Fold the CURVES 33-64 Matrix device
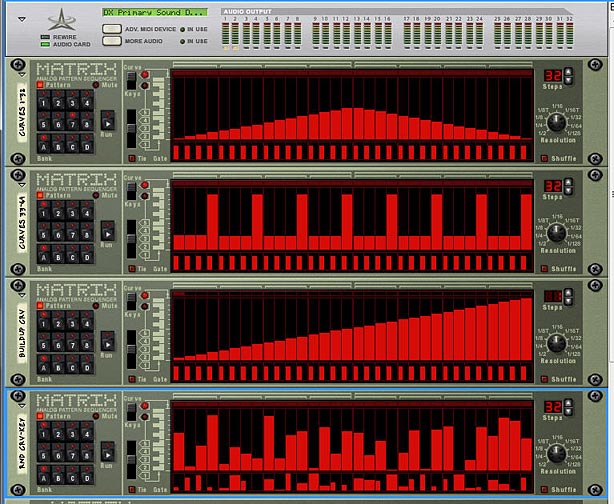This screenshot has height=504, width=614. [x=22, y=185]
